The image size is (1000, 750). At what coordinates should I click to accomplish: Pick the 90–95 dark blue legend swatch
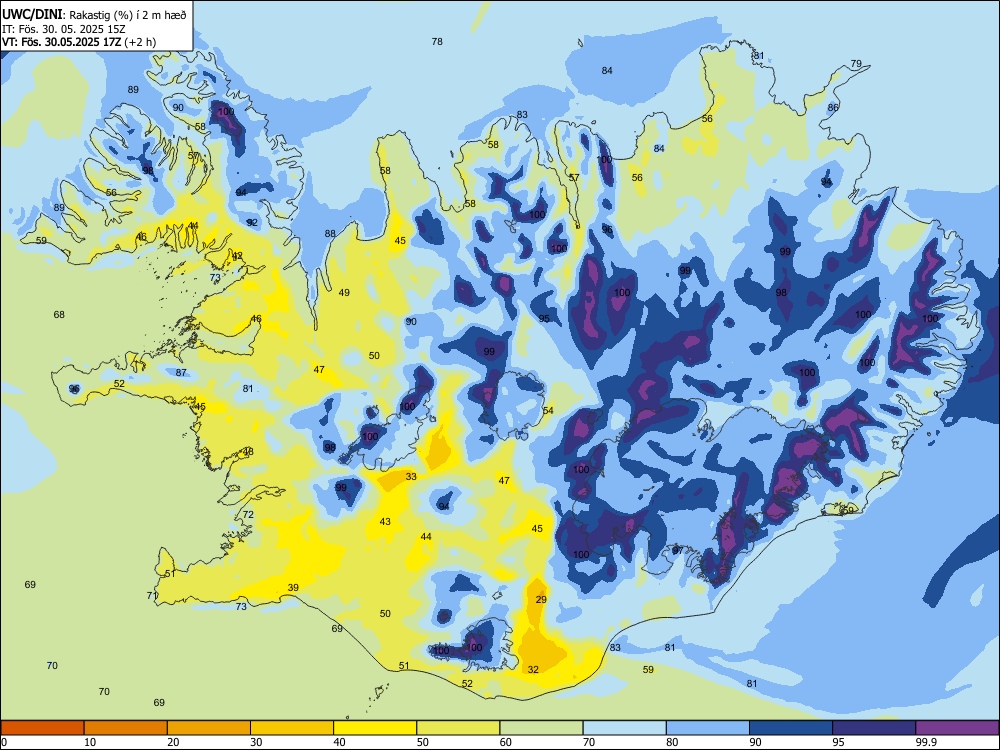[x=791, y=728]
